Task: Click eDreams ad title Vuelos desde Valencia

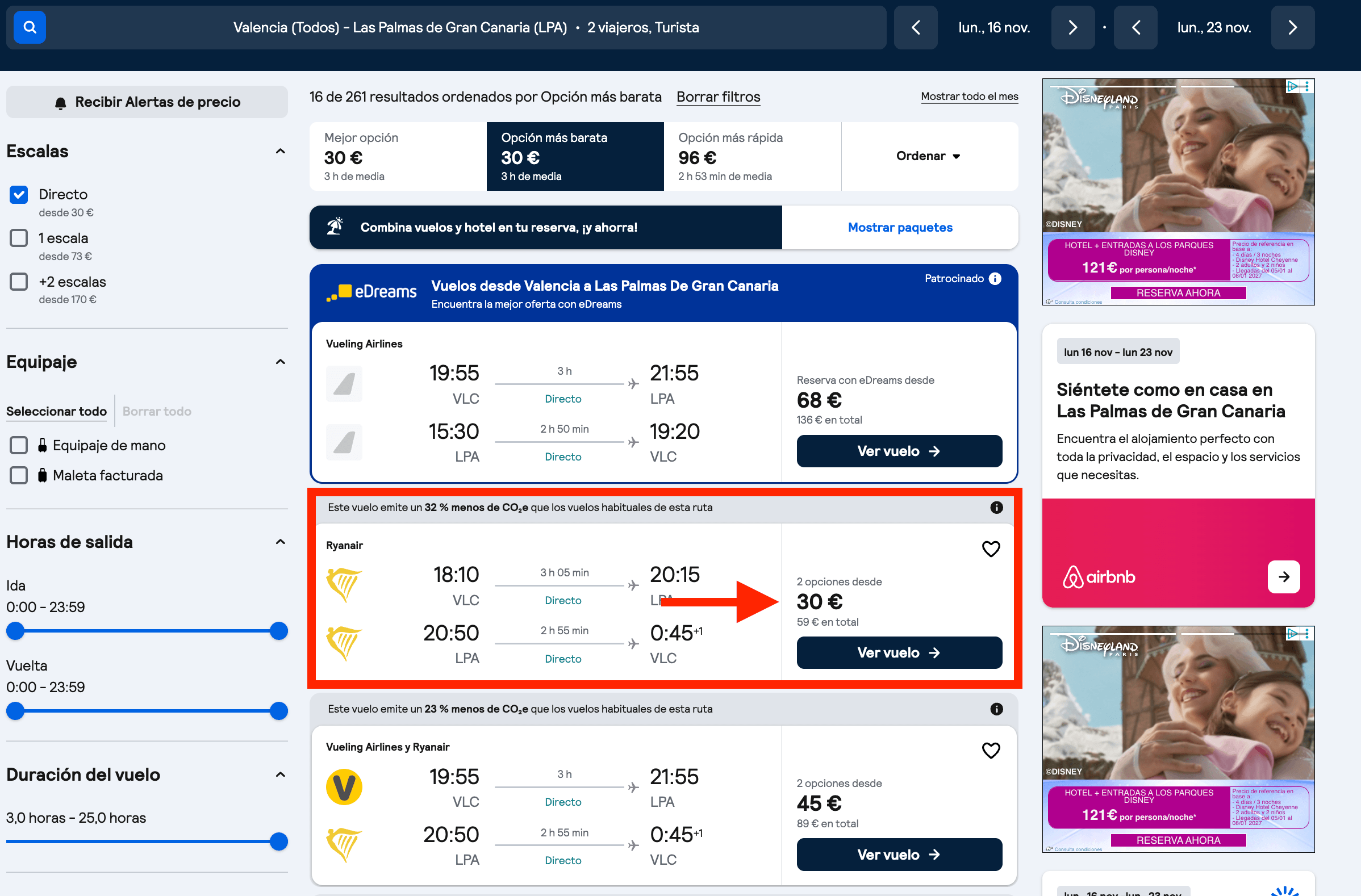Action: pos(604,286)
